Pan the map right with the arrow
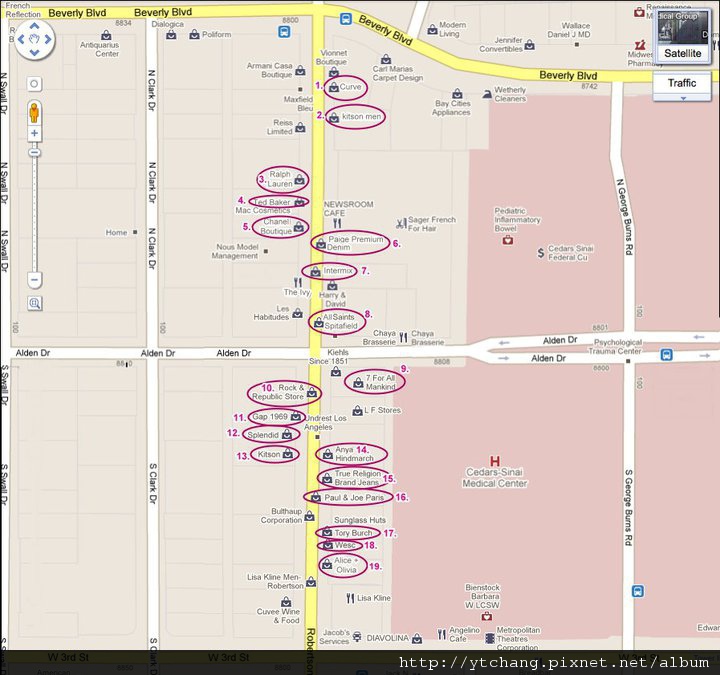The width and height of the screenshot is (720, 675). point(48,39)
